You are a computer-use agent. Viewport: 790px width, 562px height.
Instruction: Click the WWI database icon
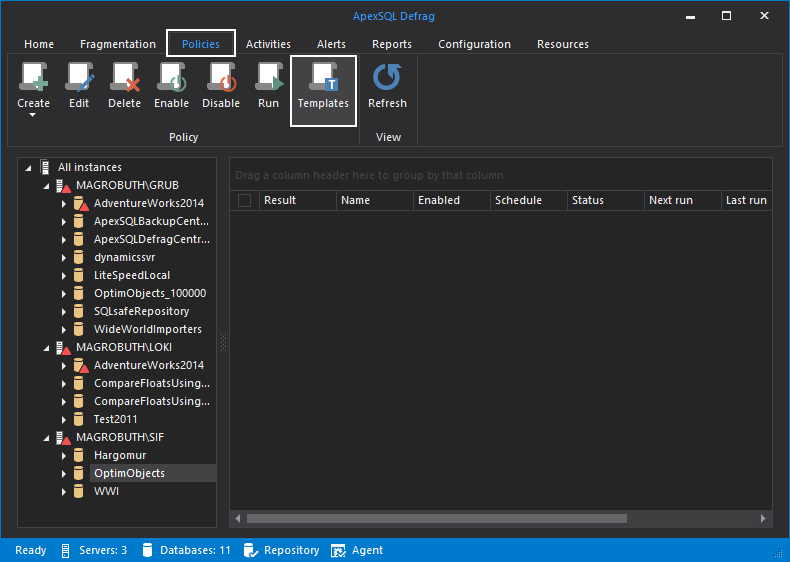pos(79,491)
